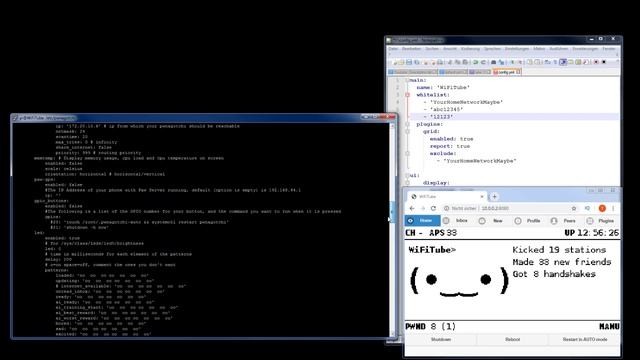Open Find with the binoculars toolbar icon

[x=493, y=62]
